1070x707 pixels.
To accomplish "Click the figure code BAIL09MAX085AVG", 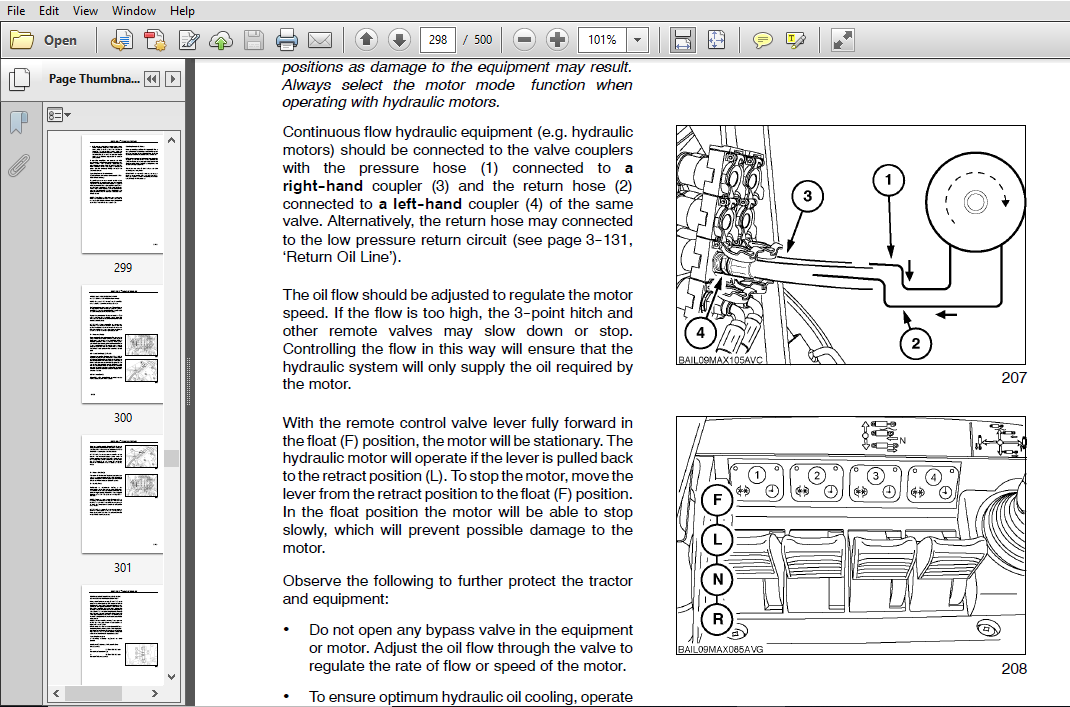I will [x=721, y=650].
